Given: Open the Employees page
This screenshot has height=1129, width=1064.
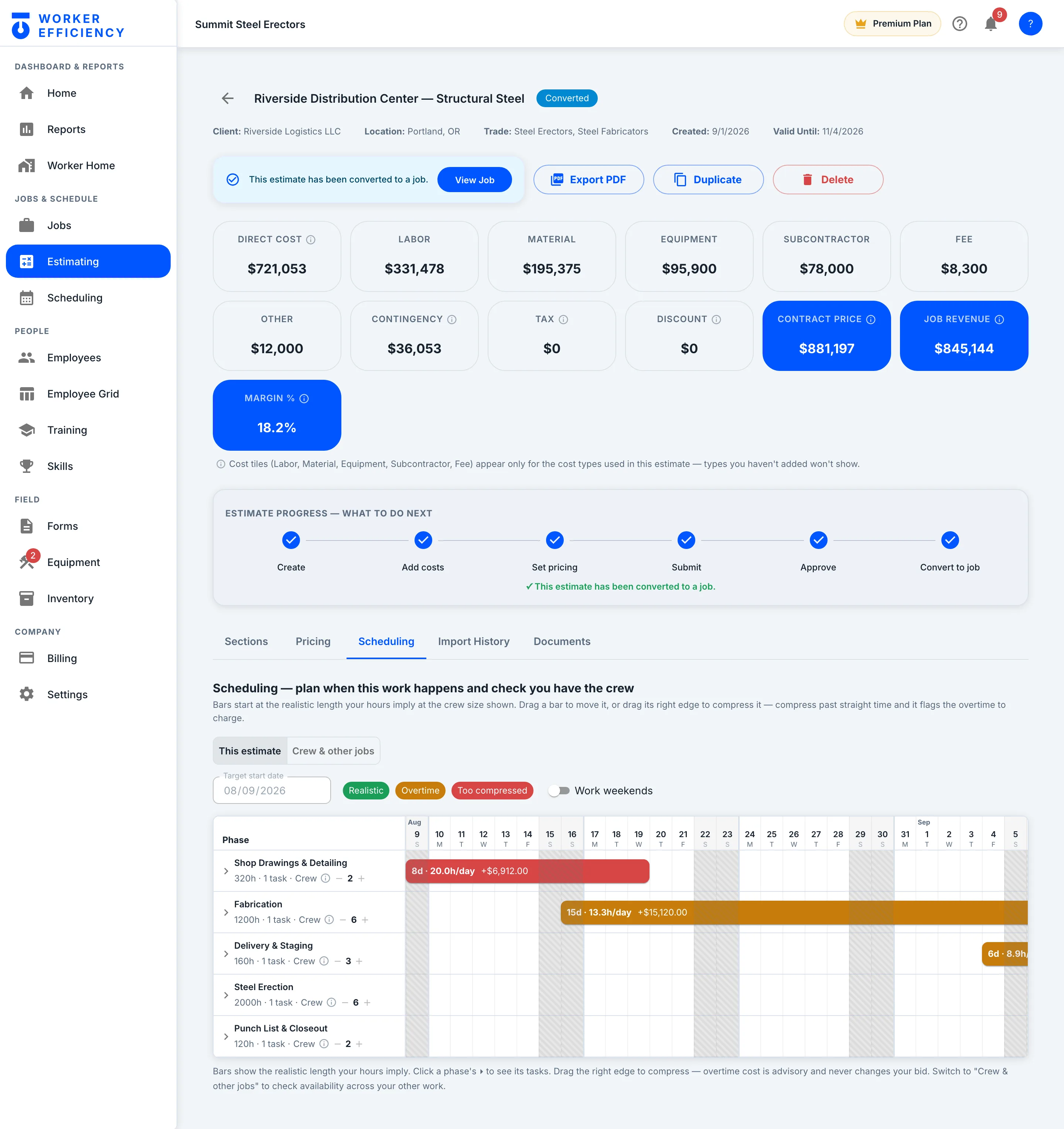Looking at the screenshot, I should pos(88,358).
